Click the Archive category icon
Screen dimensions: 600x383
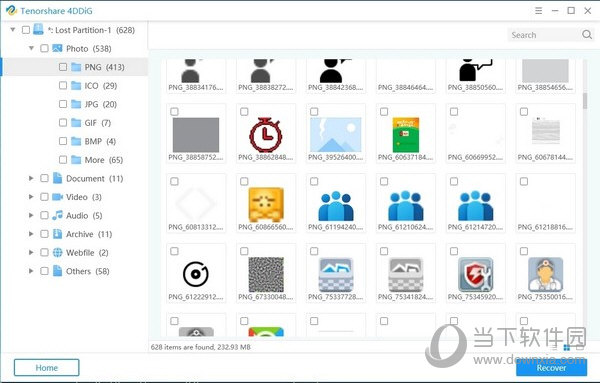(57, 234)
